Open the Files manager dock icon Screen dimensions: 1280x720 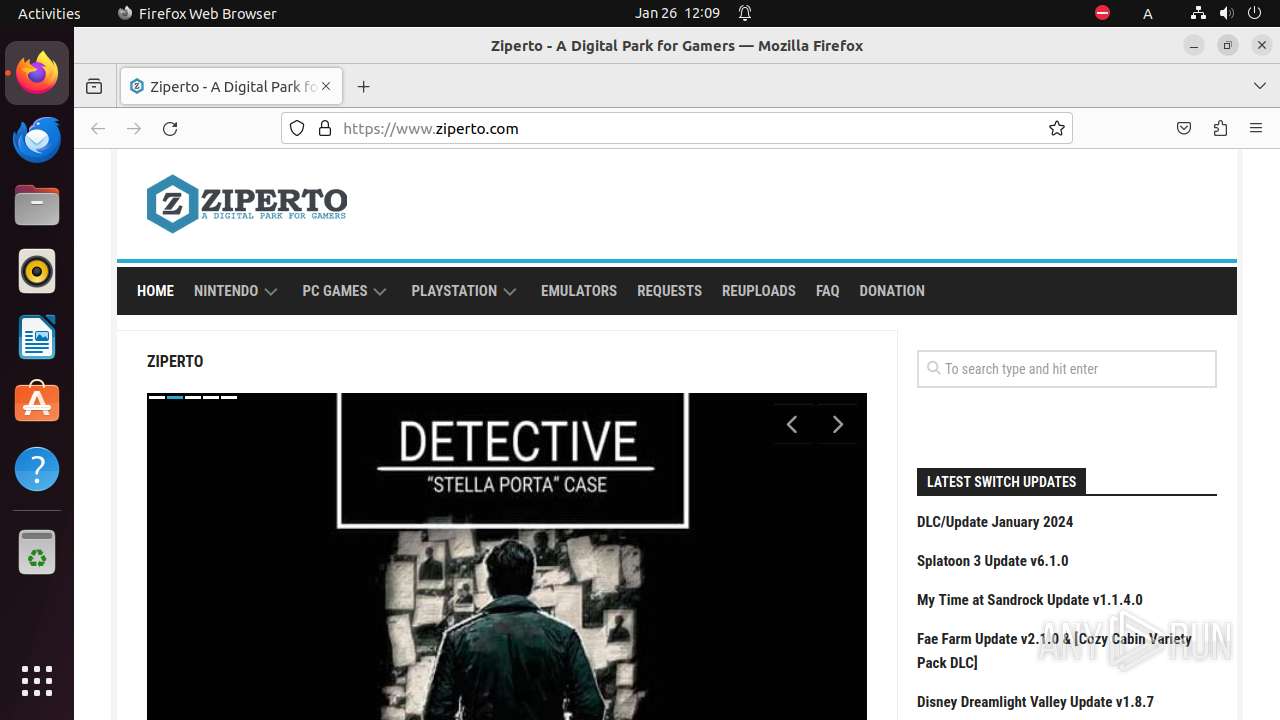37,205
